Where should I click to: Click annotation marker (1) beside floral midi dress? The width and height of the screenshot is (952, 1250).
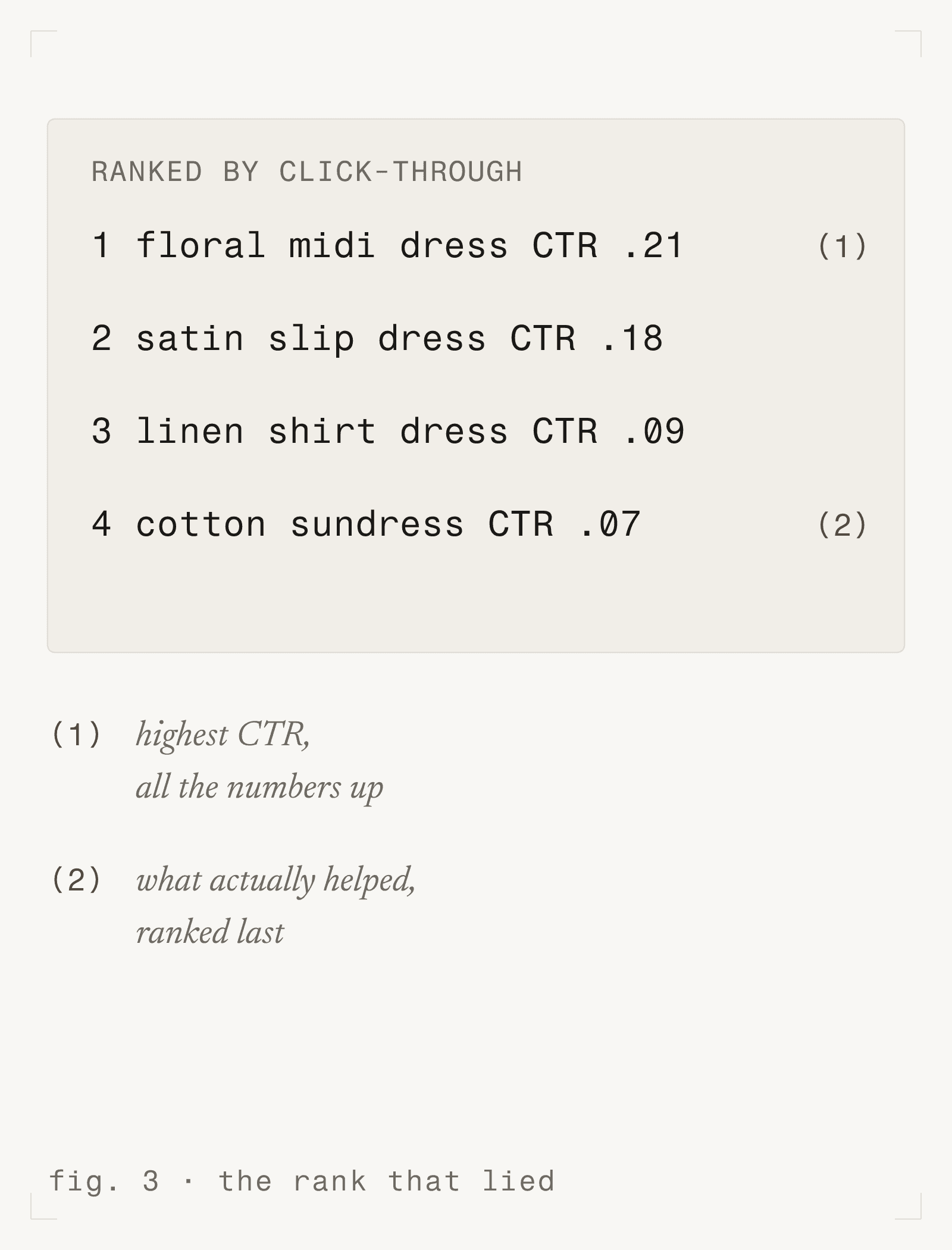point(843,246)
